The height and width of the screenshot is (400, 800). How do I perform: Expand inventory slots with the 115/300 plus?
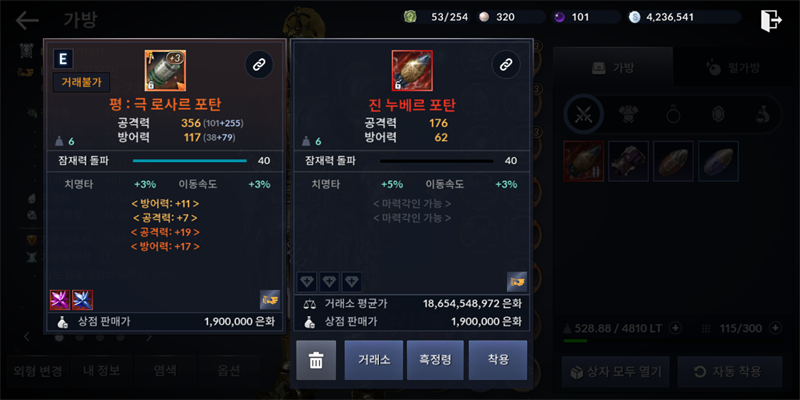click(775, 328)
